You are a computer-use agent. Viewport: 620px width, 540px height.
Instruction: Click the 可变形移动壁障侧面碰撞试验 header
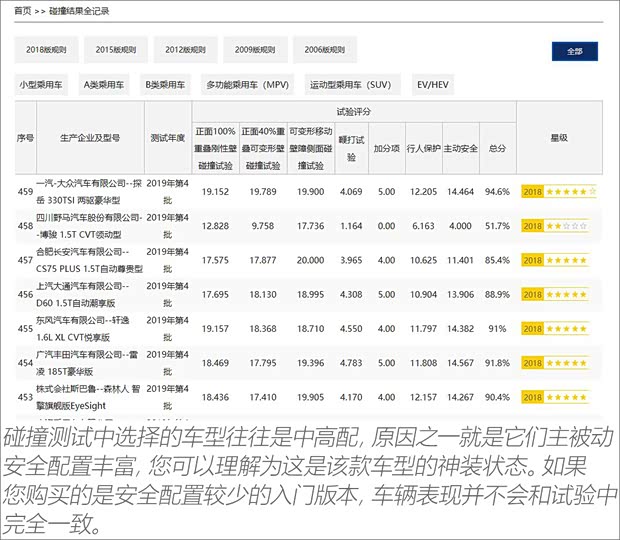tap(311, 148)
